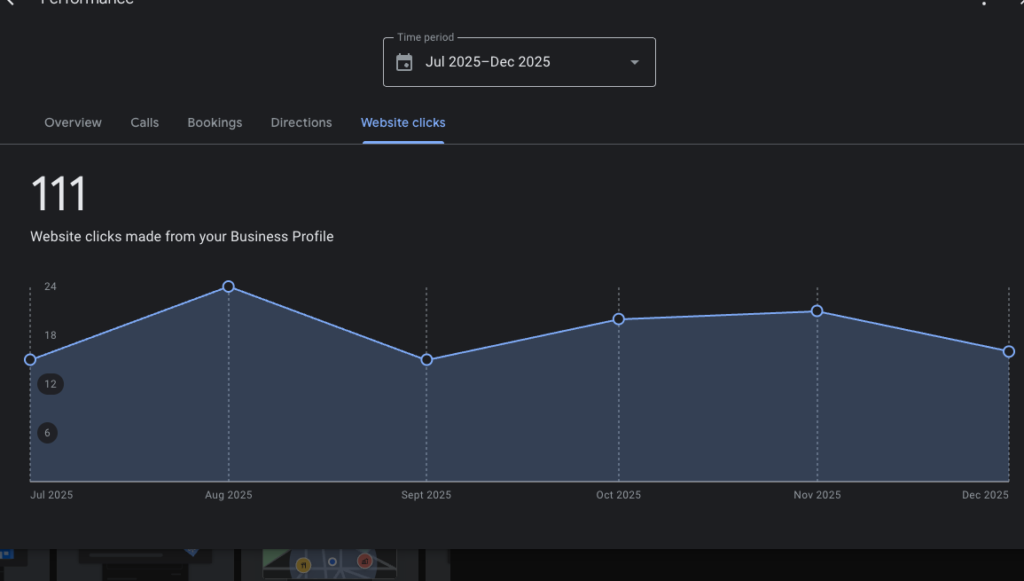Click the "Nov 2025" x-axis label
Screen dimensions: 1024x581
click(817, 495)
